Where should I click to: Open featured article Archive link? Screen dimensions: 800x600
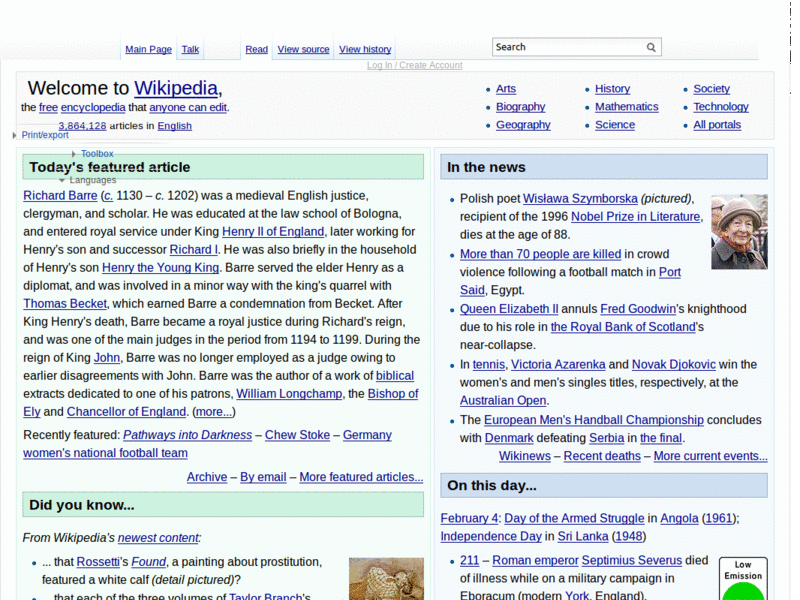tap(207, 478)
